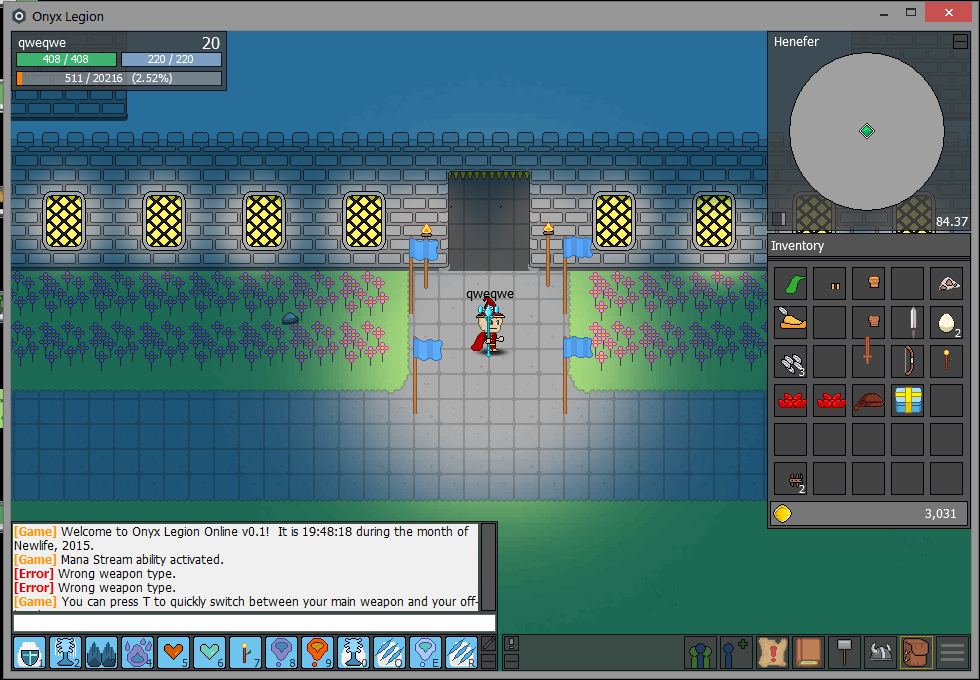This screenshot has width=980, height=680.
Task: Click the Mana Stream ability activated message
Action: (119, 559)
